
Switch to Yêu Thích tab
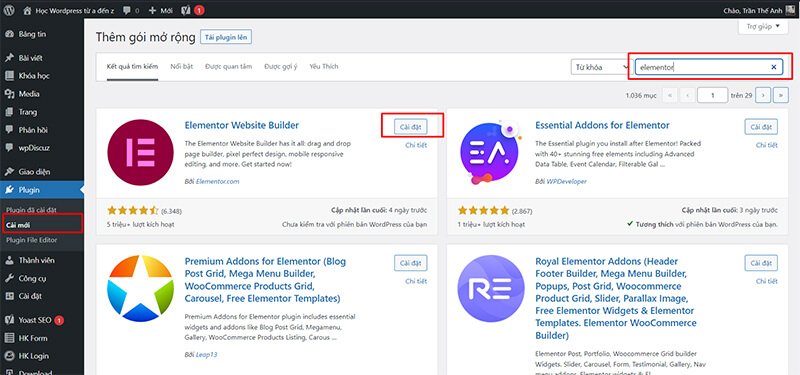click(323, 67)
